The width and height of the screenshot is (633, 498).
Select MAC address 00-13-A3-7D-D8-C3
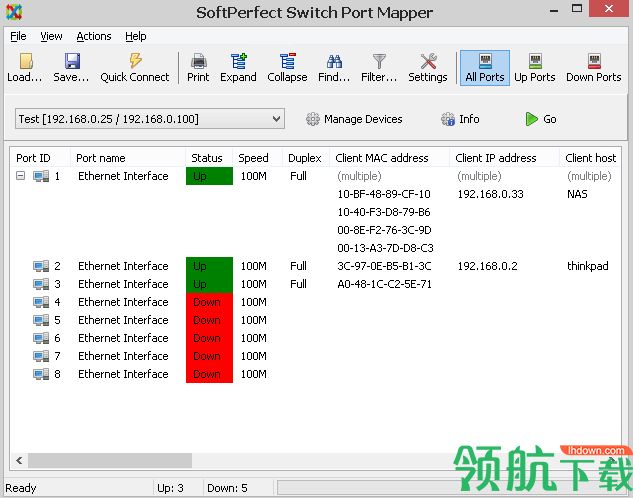click(x=385, y=248)
